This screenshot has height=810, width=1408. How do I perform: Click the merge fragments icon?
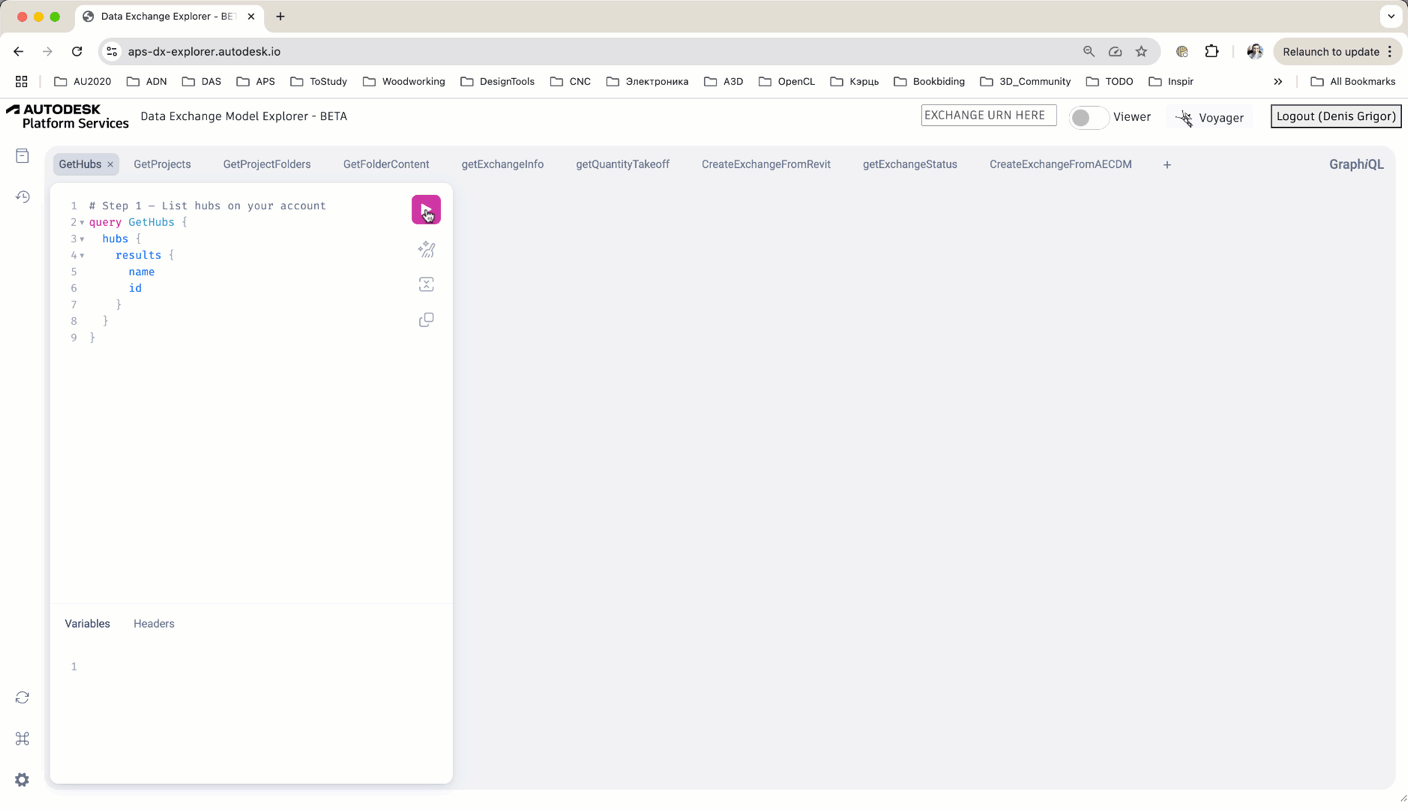click(x=426, y=285)
